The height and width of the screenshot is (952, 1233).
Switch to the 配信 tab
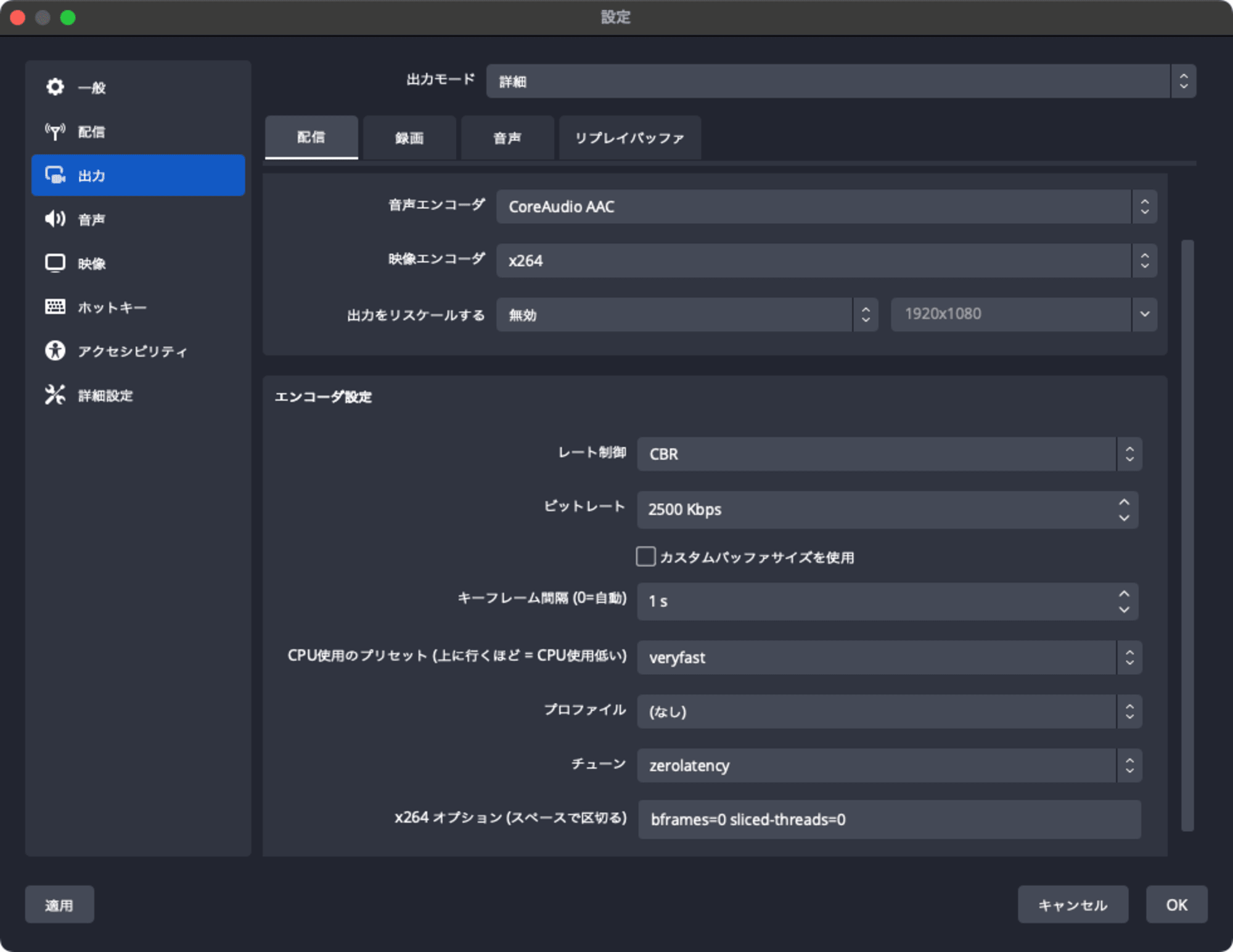click(311, 137)
